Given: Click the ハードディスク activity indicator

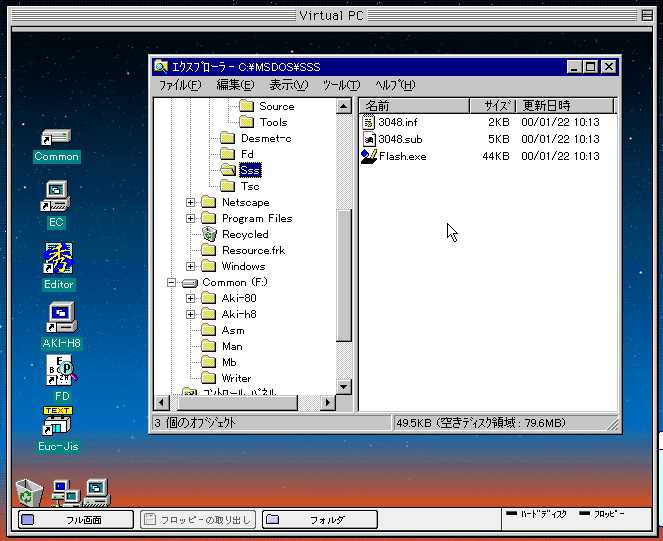Looking at the screenshot, I should point(536,514).
